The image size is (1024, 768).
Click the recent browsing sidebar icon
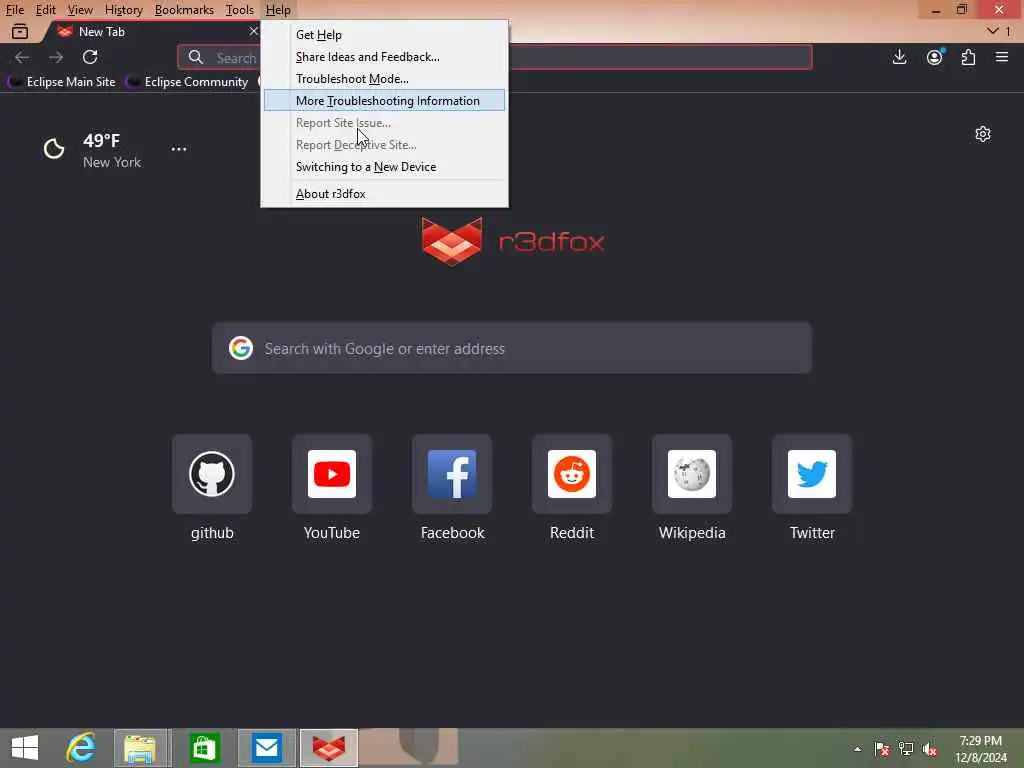(x=20, y=31)
